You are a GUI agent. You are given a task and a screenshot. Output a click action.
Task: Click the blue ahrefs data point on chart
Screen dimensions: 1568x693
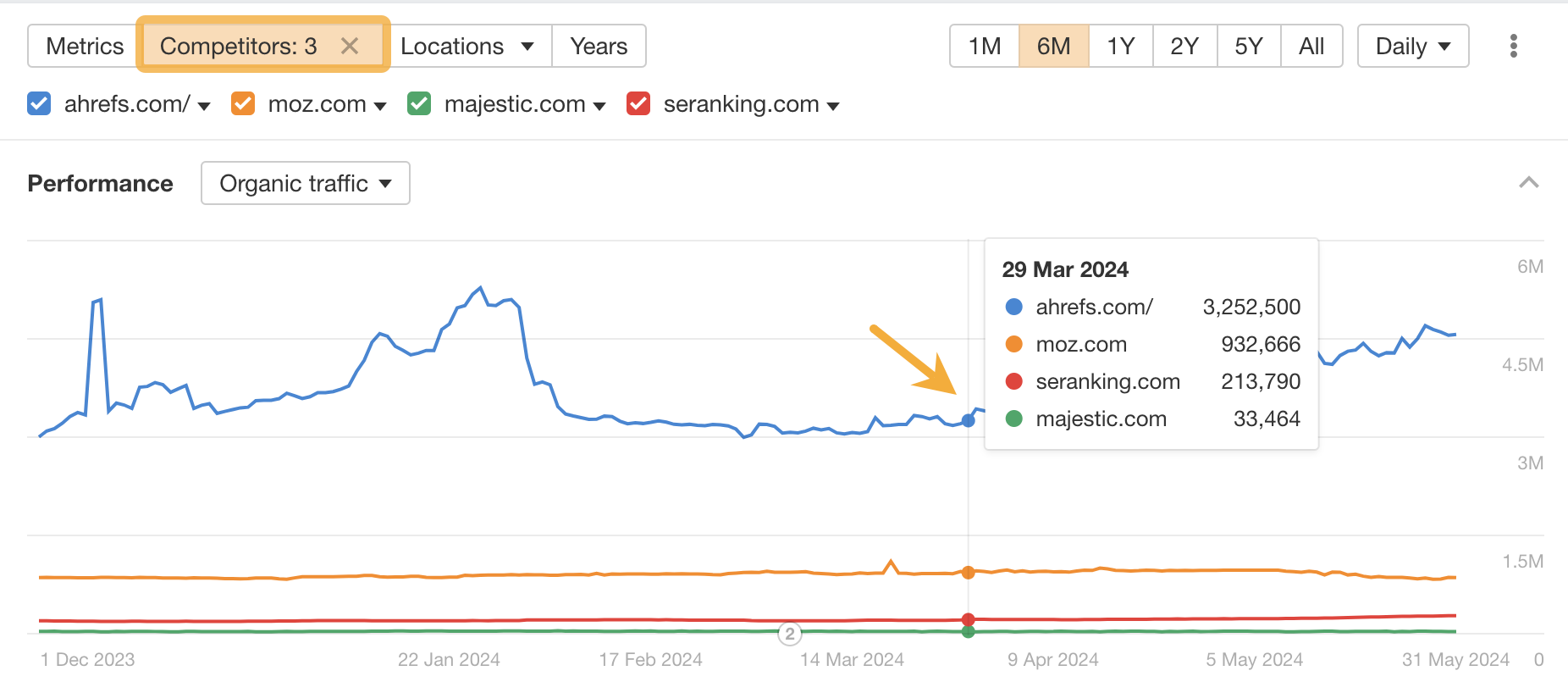click(969, 420)
